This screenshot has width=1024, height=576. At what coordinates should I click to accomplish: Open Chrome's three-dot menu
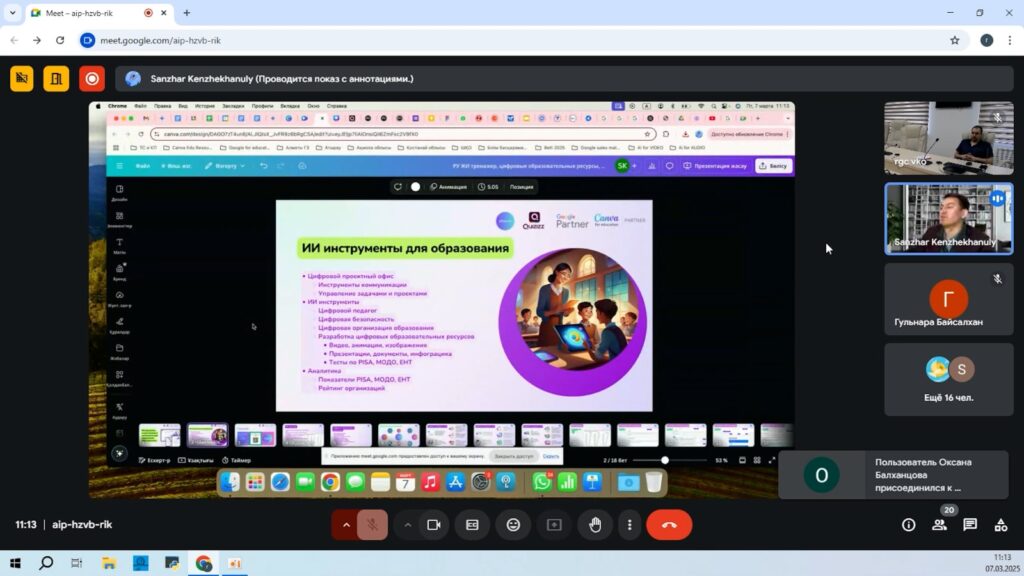[1010, 40]
